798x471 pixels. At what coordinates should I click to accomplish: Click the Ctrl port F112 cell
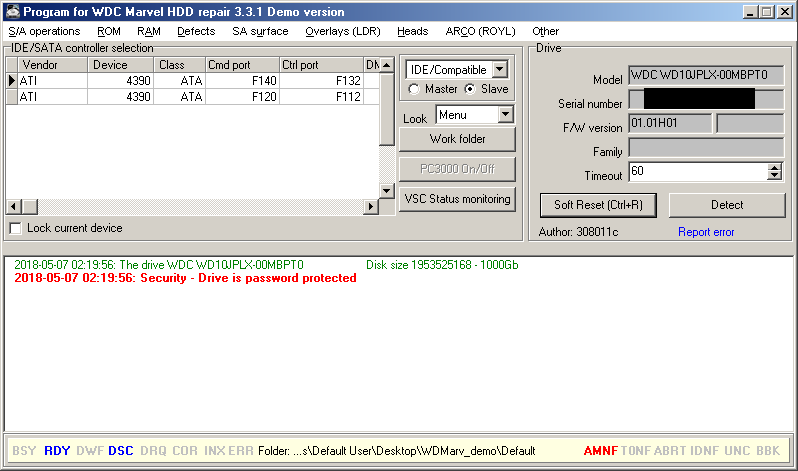[x=321, y=97]
